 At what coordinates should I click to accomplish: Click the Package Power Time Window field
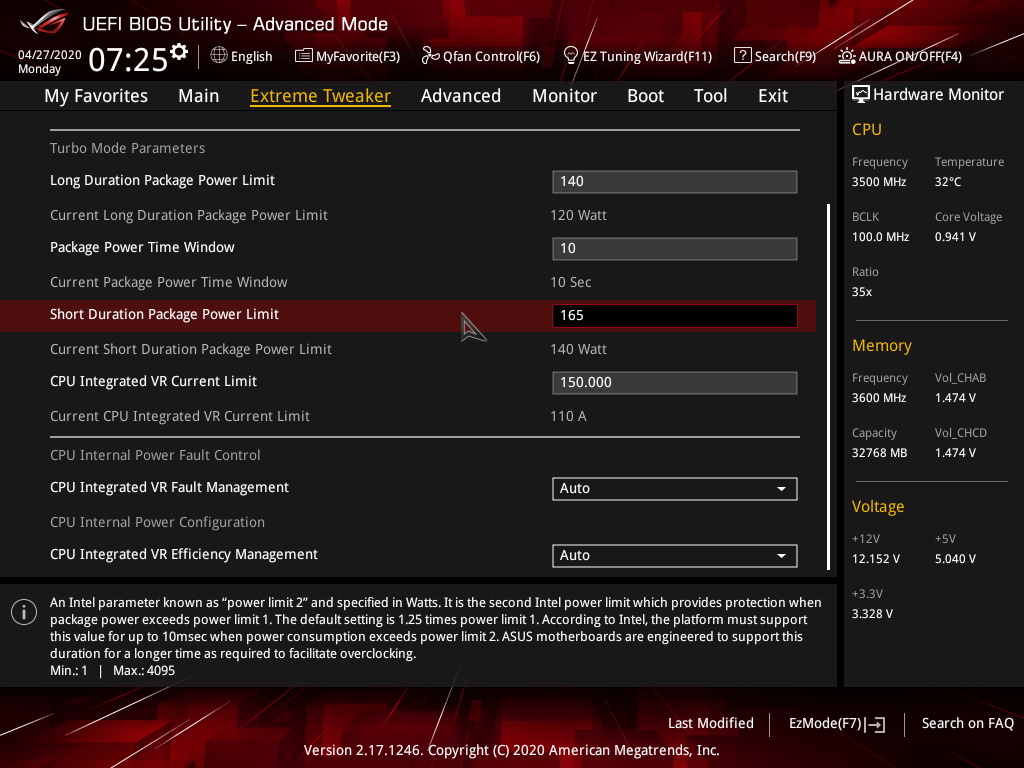tap(675, 249)
